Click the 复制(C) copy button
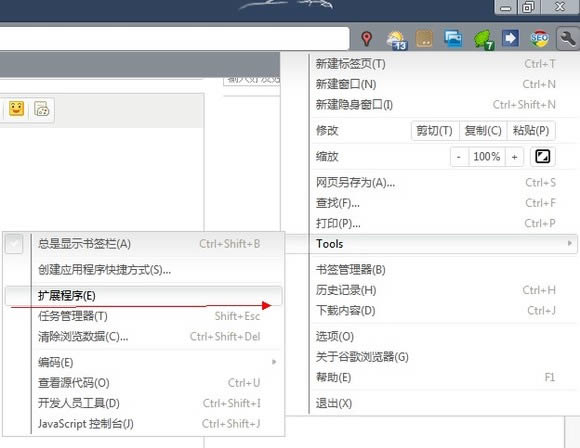 (483, 131)
